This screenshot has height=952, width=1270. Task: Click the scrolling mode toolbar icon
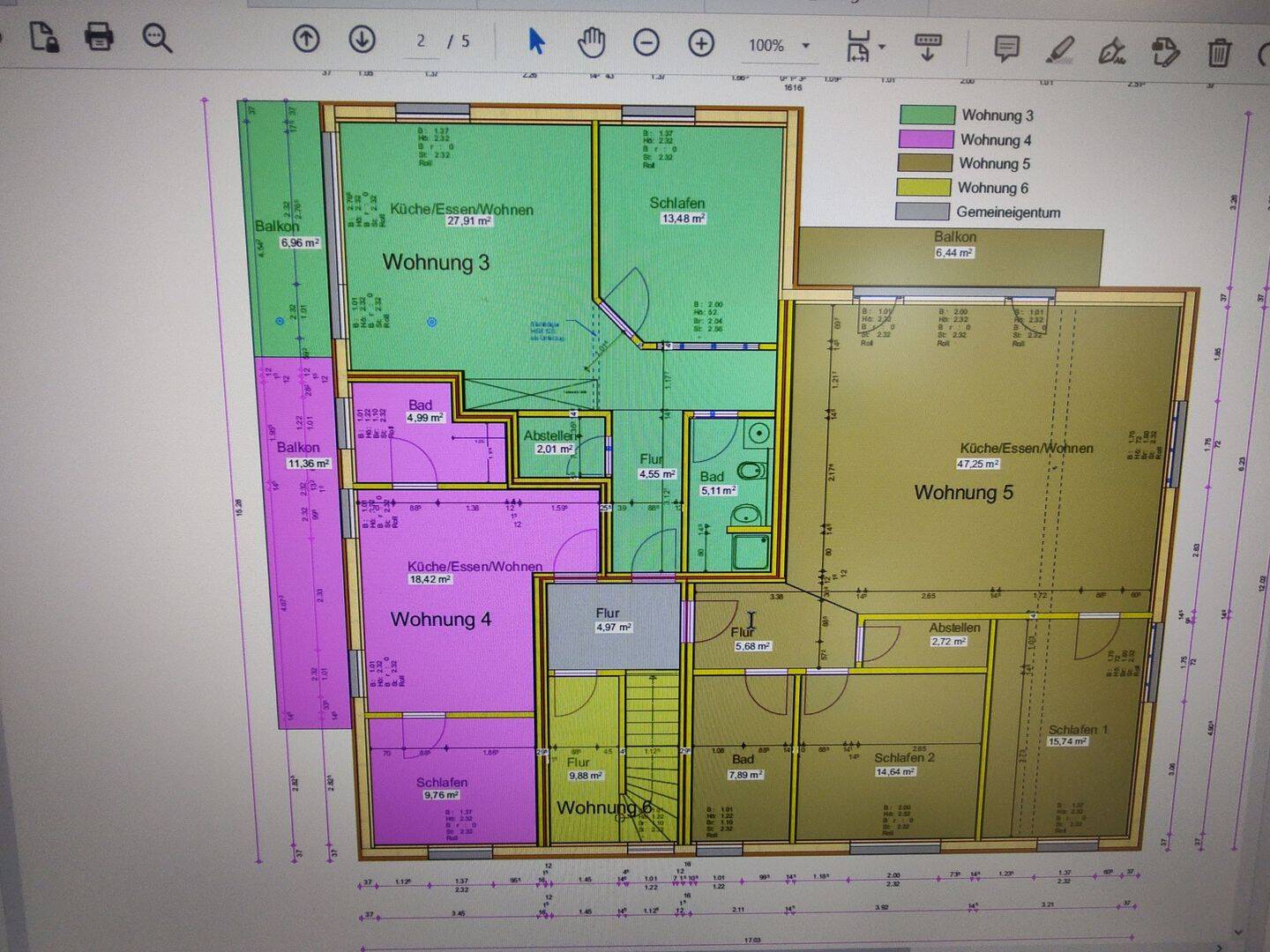tap(928, 47)
